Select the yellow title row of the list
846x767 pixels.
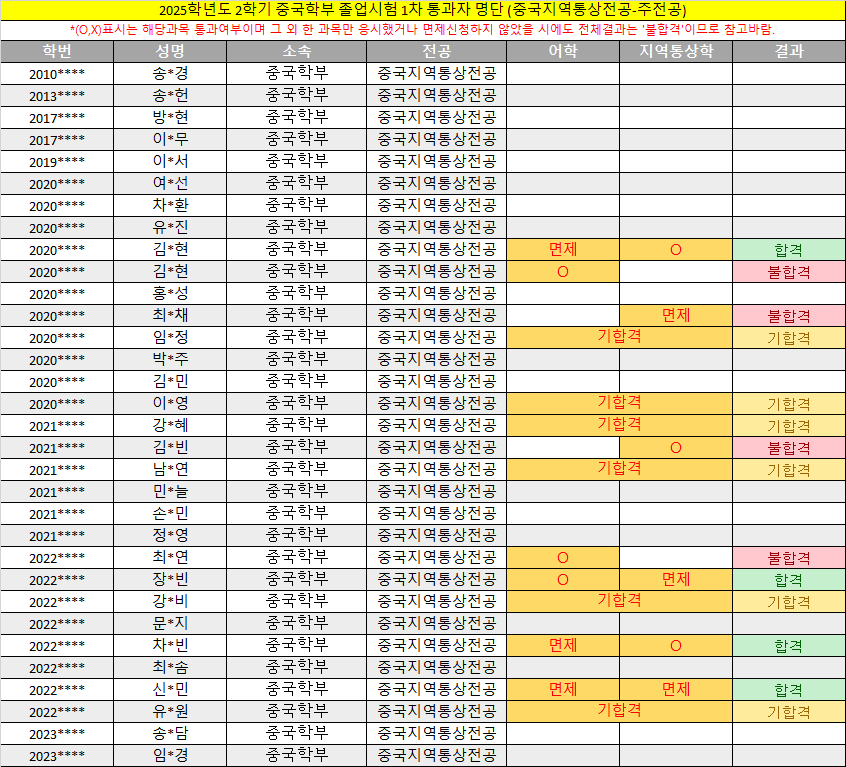pos(423,10)
